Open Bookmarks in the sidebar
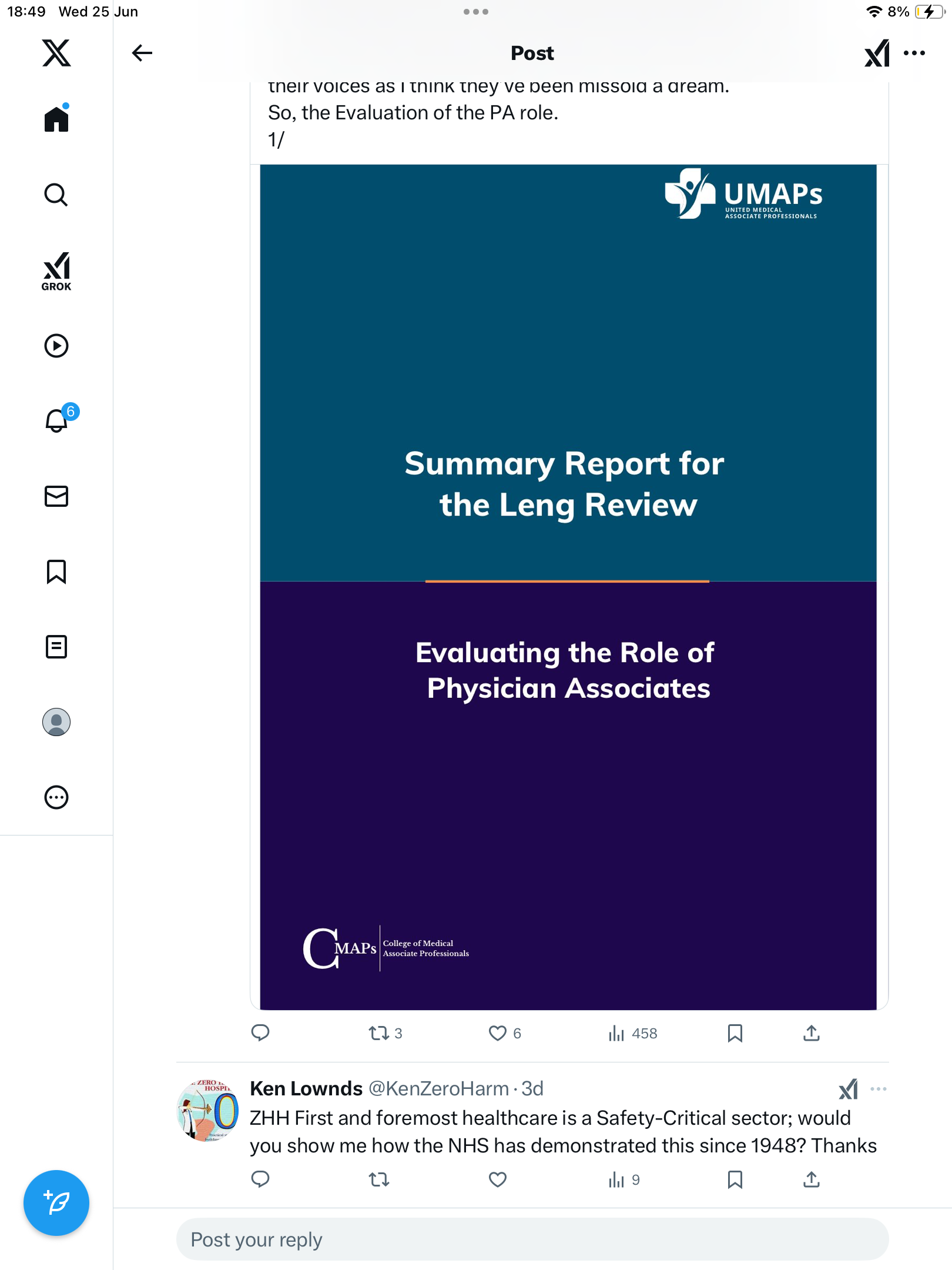Viewport: 952px width, 1270px height. tap(56, 571)
